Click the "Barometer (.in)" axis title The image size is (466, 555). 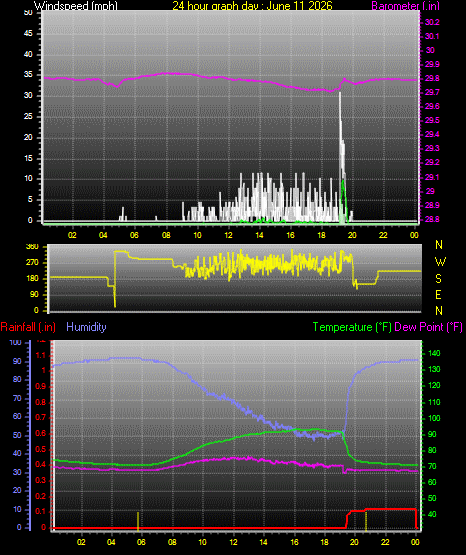(x=405, y=6)
